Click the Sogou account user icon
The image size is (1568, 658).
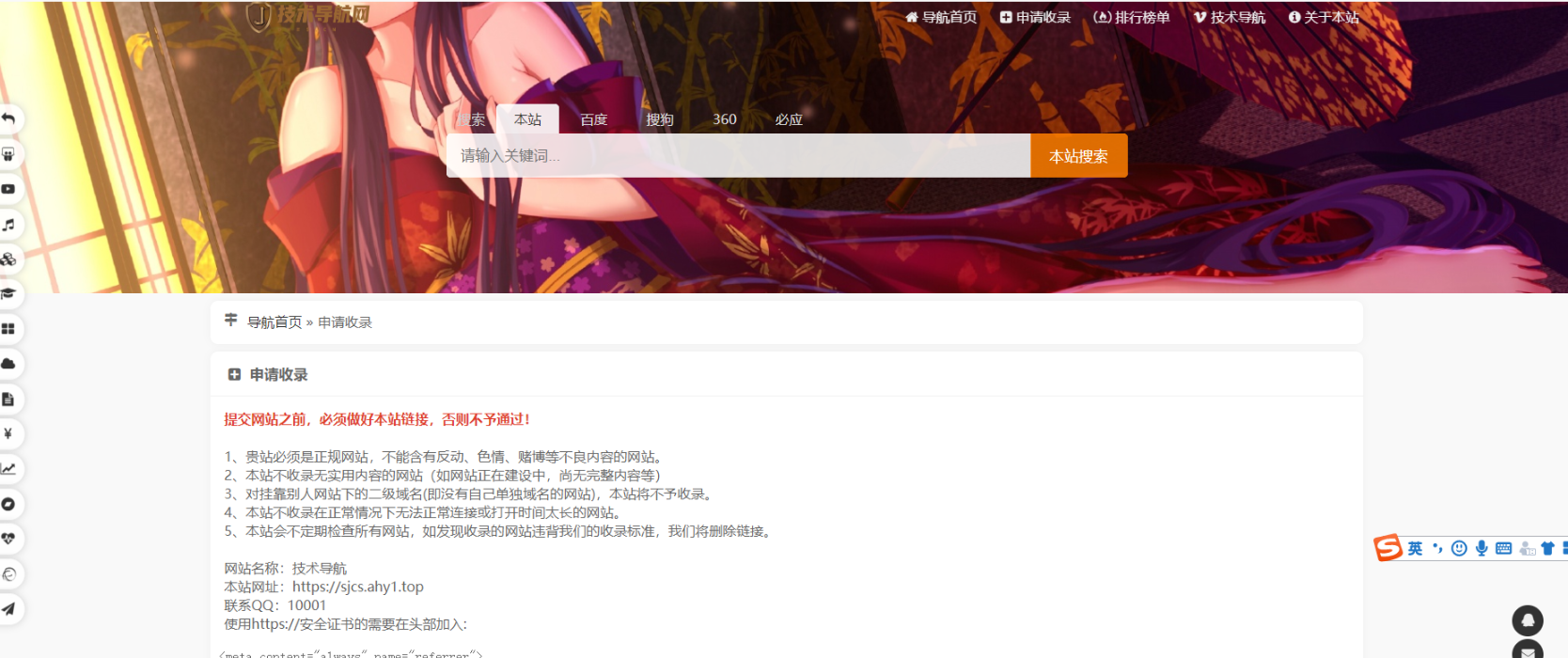pyautogui.click(x=1527, y=548)
